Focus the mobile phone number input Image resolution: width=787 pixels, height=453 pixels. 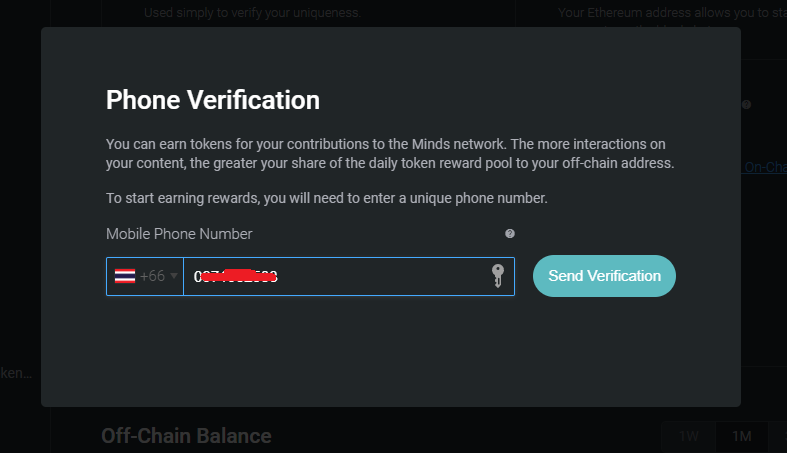tap(380, 277)
